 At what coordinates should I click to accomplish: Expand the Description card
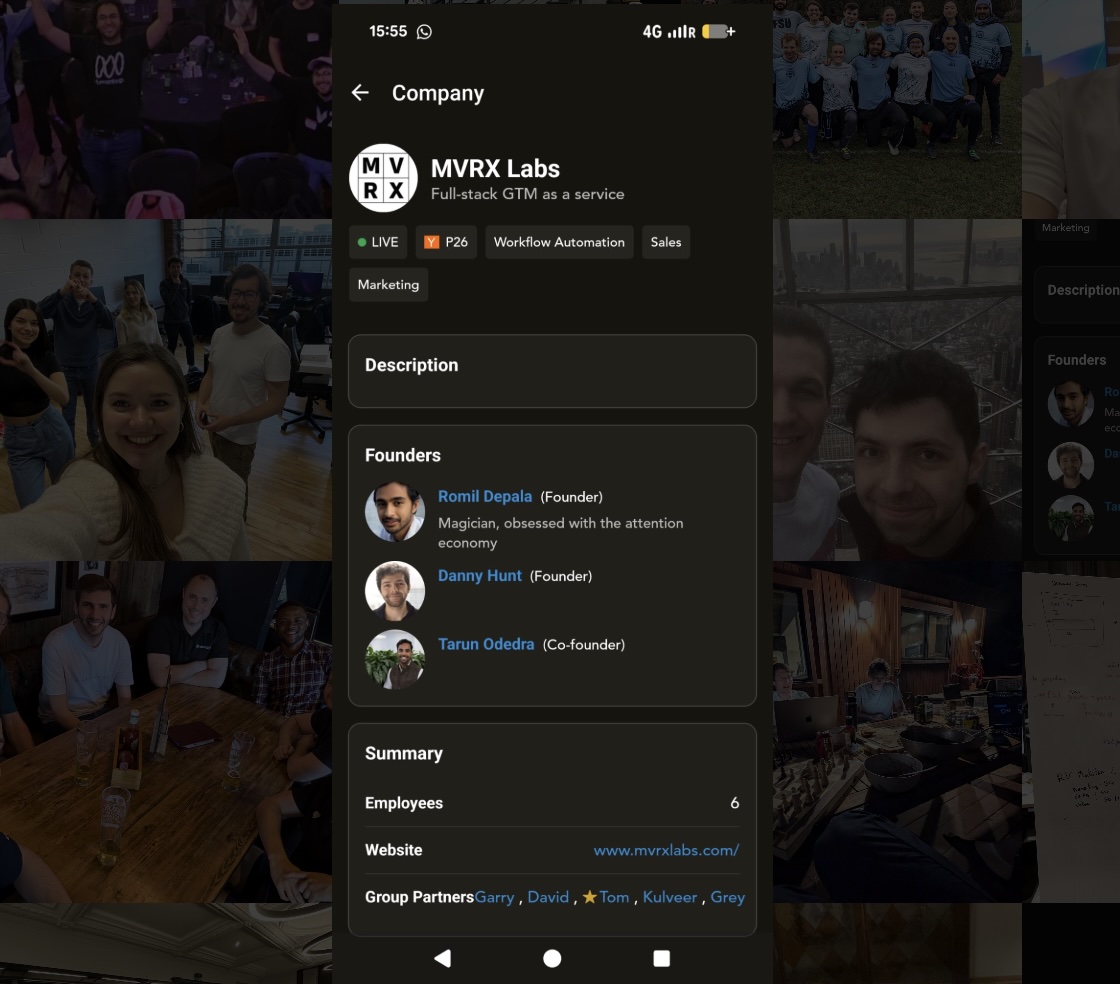(x=552, y=371)
